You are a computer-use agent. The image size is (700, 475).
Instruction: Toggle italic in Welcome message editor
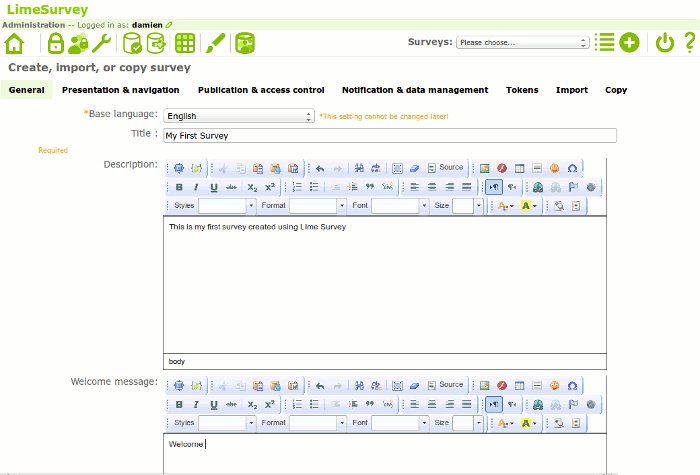196,405
